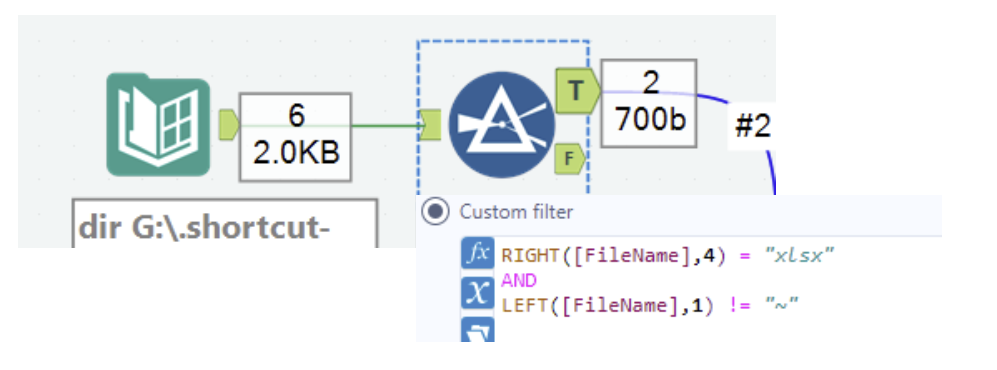
Task: Open the X columns and constants list
Action: coord(477,293)
